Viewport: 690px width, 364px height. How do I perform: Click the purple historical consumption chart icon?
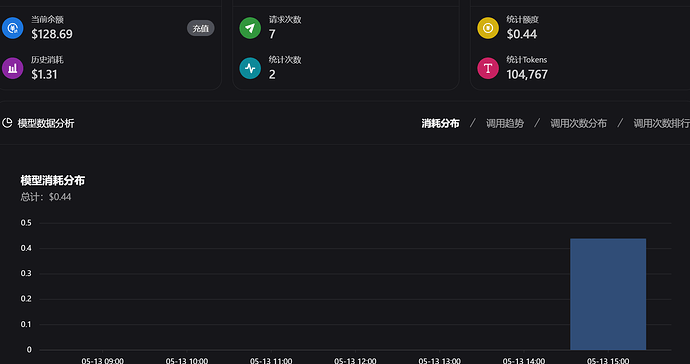[12, 68]
